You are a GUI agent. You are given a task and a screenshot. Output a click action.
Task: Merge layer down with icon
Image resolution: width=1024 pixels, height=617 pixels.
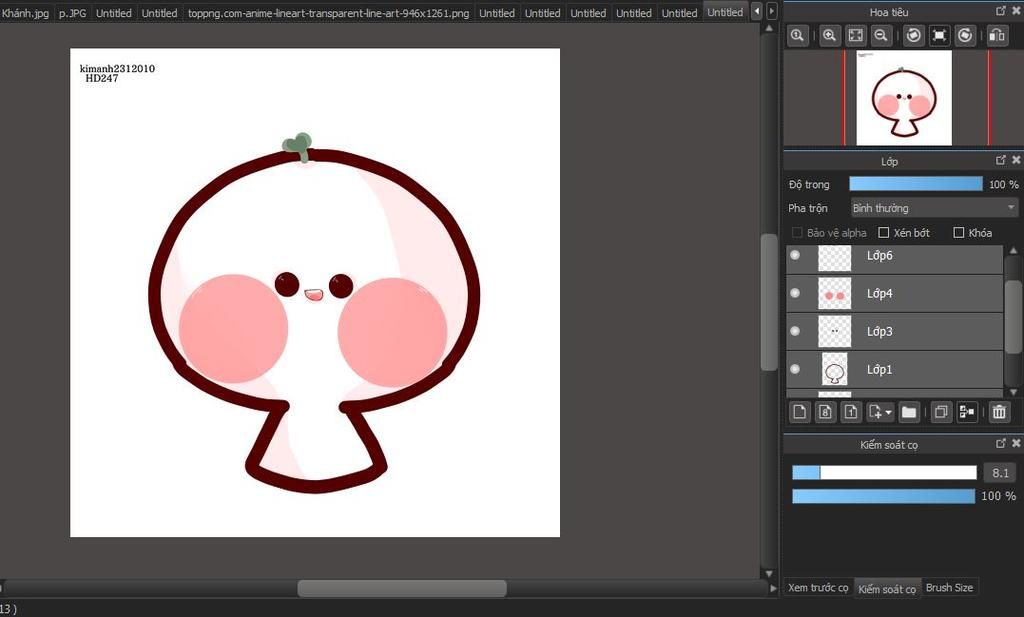tap(967, 412)
